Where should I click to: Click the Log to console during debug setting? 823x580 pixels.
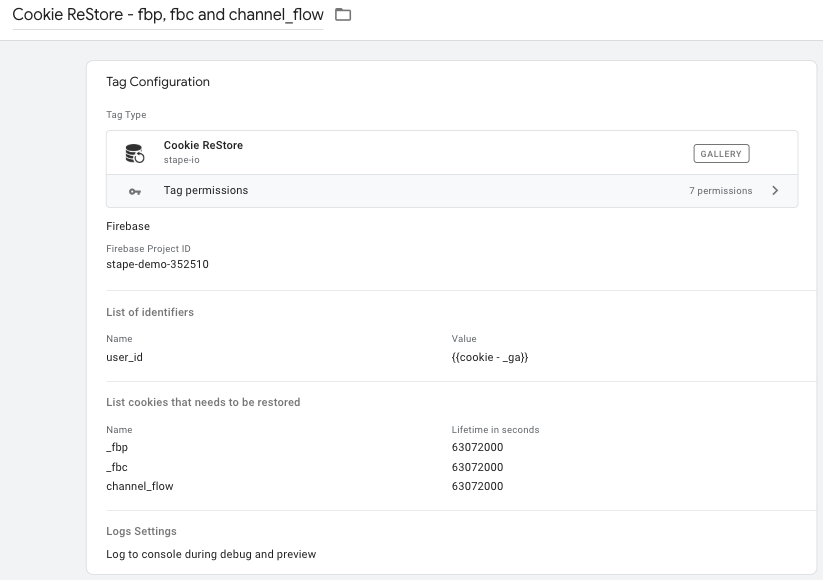(211, 554)
